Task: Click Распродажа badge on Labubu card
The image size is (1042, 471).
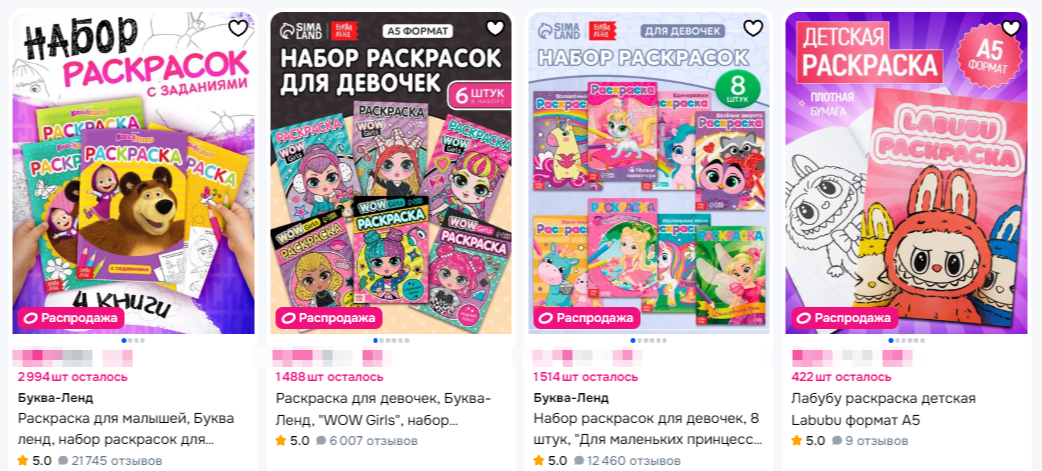Action: (845, 318)
